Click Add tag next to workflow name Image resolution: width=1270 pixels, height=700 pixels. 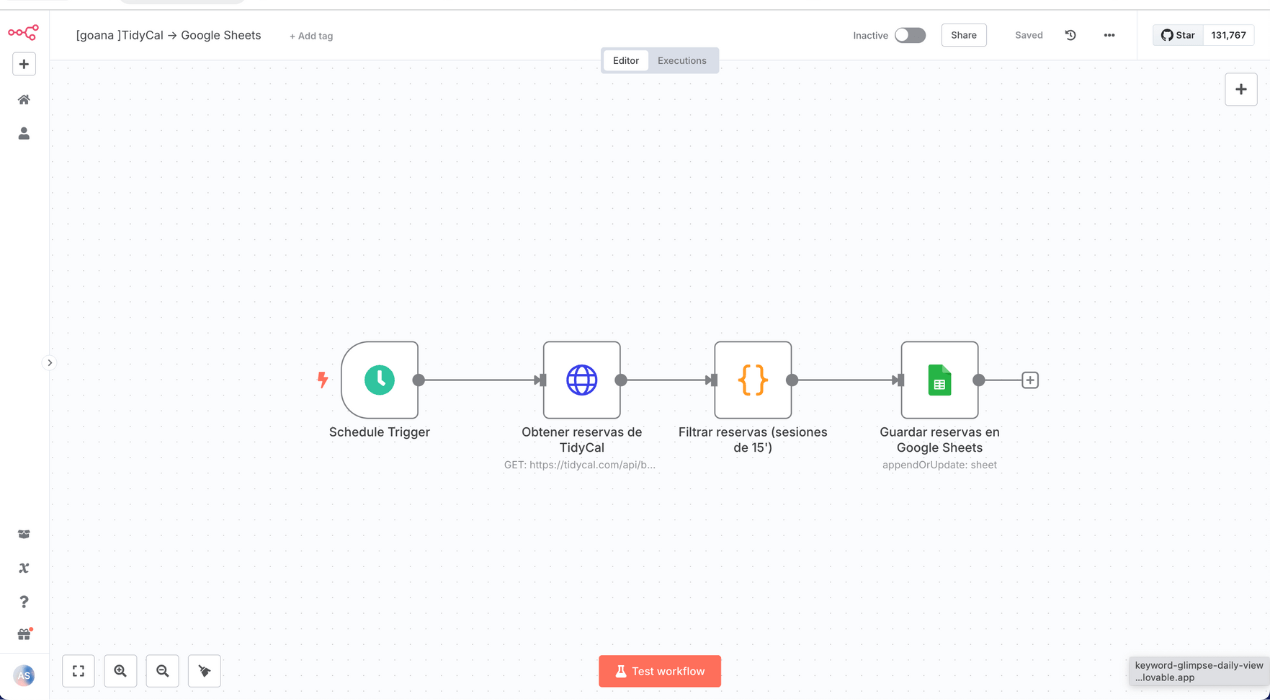pyautogui.click(x=311, y=36)
